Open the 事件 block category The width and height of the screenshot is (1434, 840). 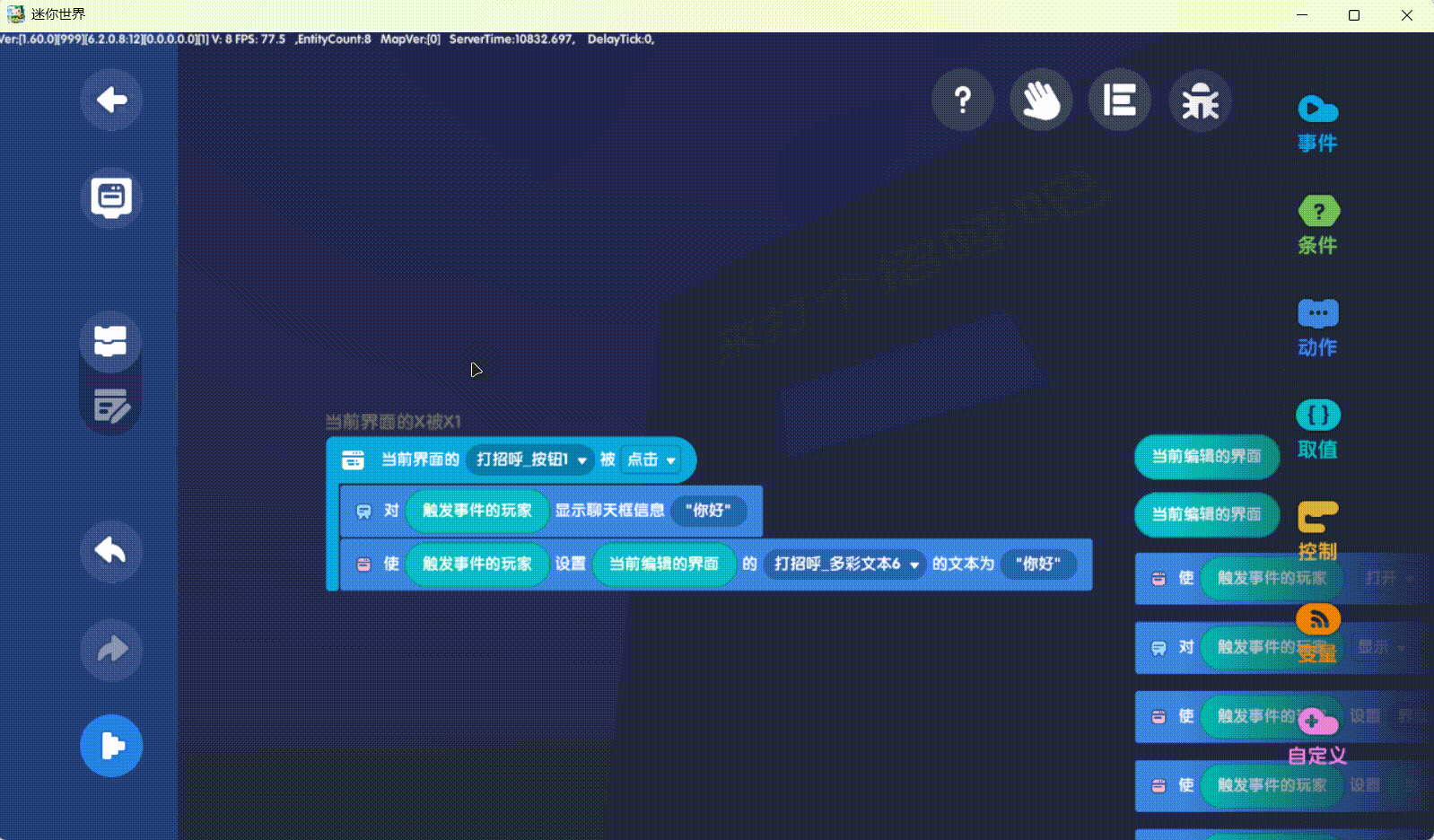click(x=1317, y=124)
